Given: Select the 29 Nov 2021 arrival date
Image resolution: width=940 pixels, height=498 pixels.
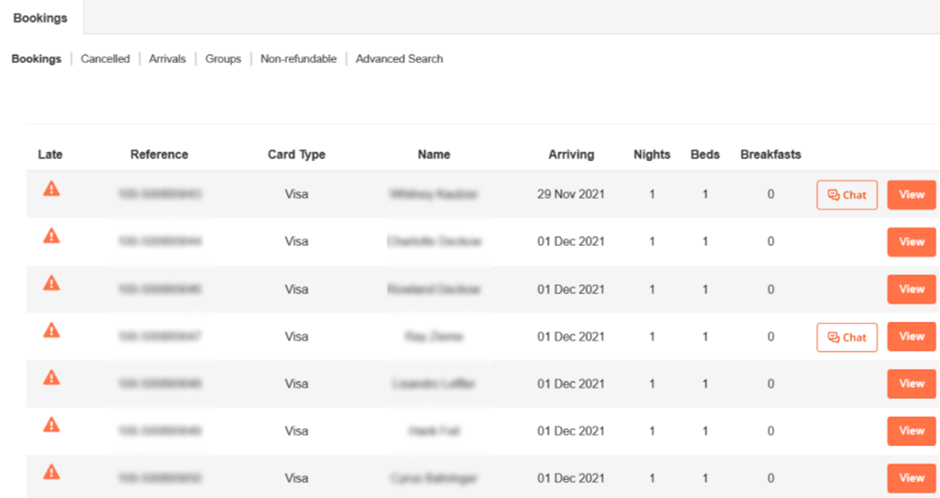Looking at the screenshot, I should pos(571,194).
